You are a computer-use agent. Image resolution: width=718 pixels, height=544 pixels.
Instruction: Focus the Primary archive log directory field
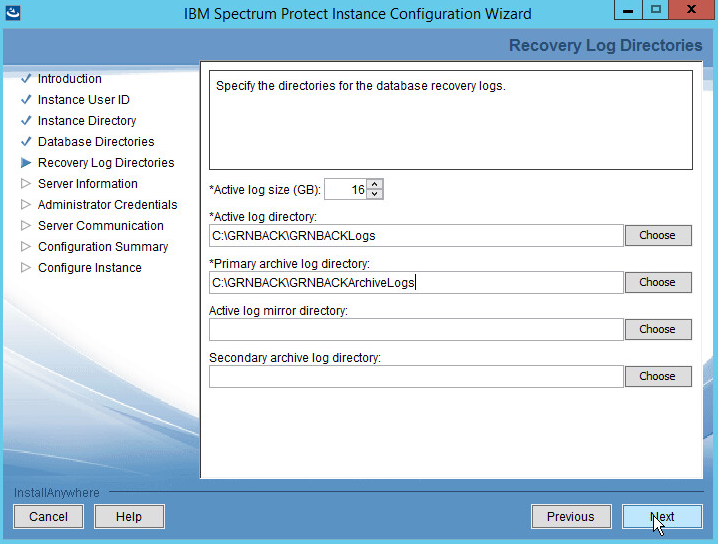pyautogui.click(x=415, y=283)
